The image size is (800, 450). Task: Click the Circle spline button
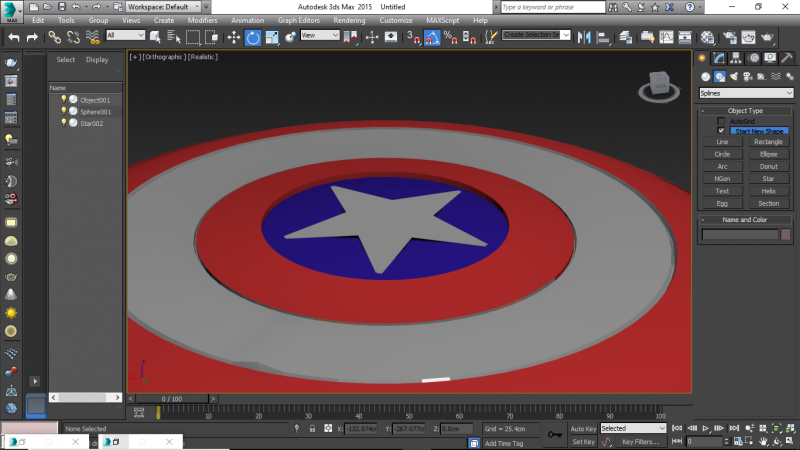(x=722, y=154)
